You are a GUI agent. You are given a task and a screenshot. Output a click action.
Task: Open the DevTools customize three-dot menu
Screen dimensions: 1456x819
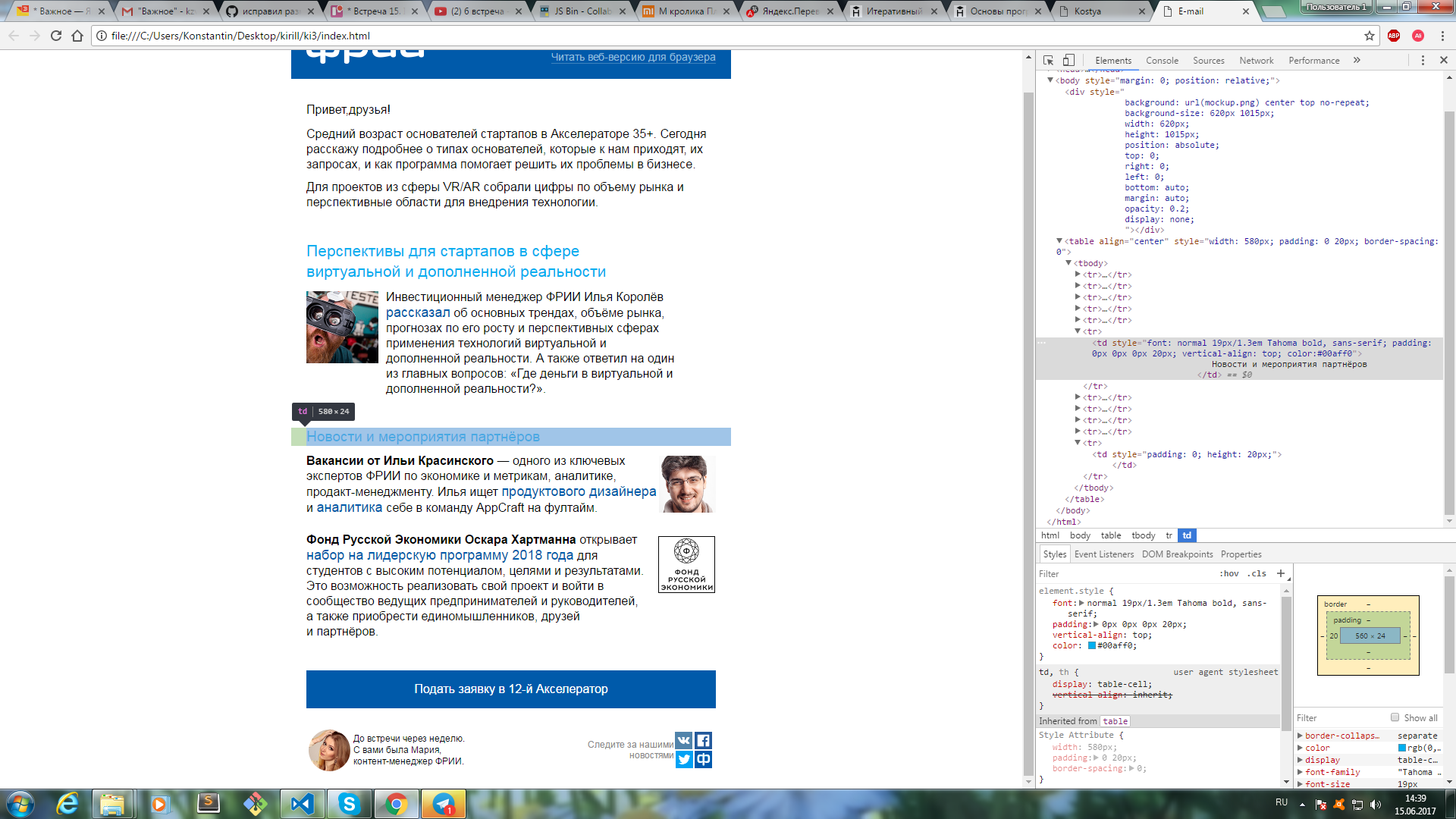pos(1423,61)
